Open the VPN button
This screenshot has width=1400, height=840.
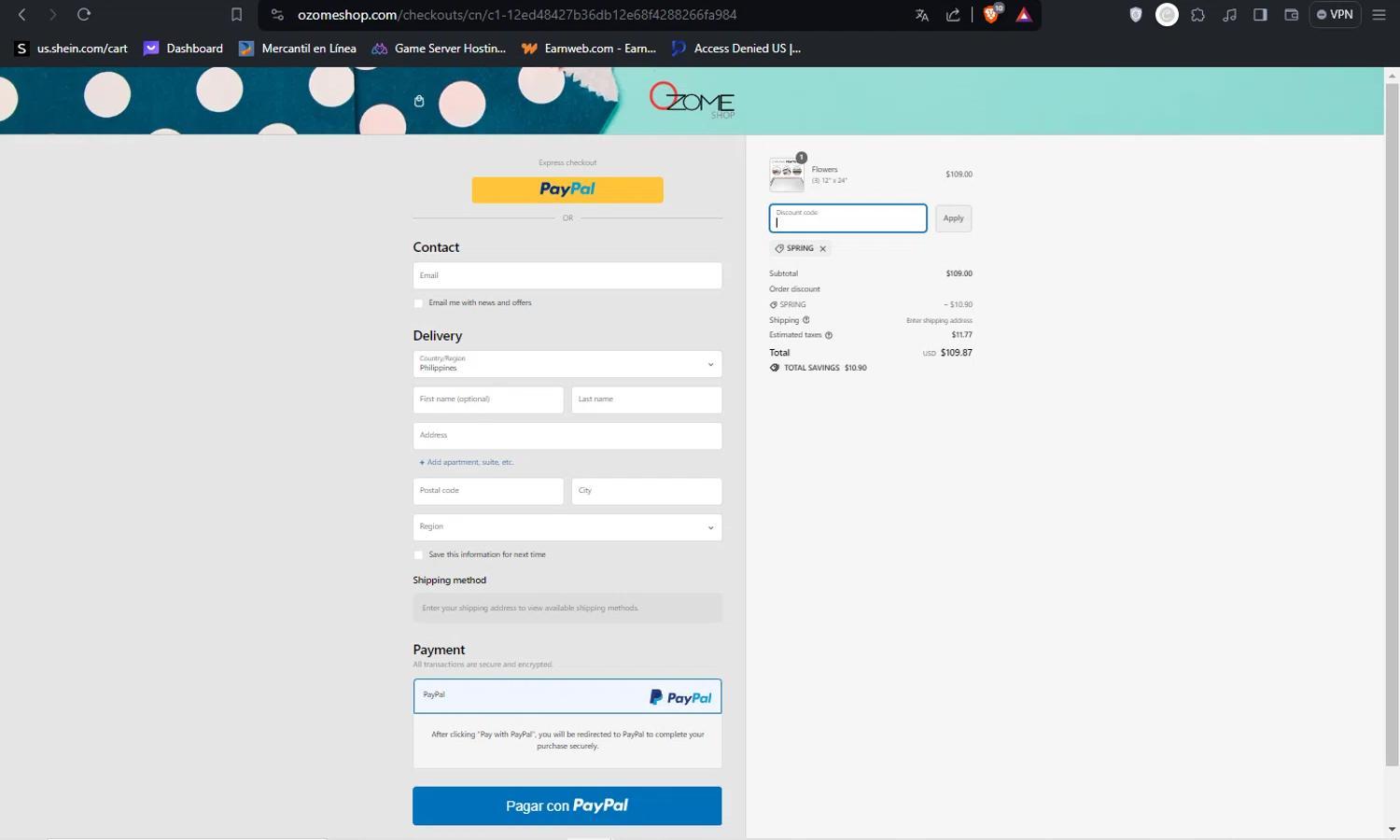pos(1335,15)
